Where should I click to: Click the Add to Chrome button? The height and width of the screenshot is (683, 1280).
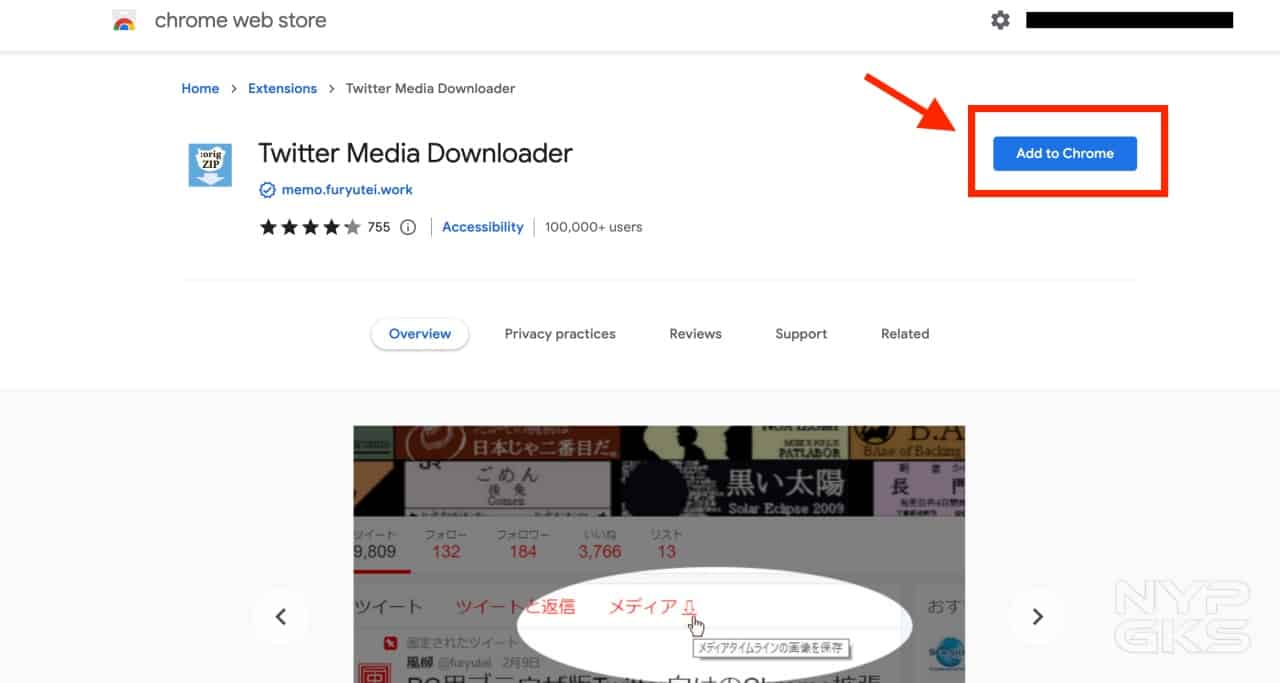pos(1065,153)
